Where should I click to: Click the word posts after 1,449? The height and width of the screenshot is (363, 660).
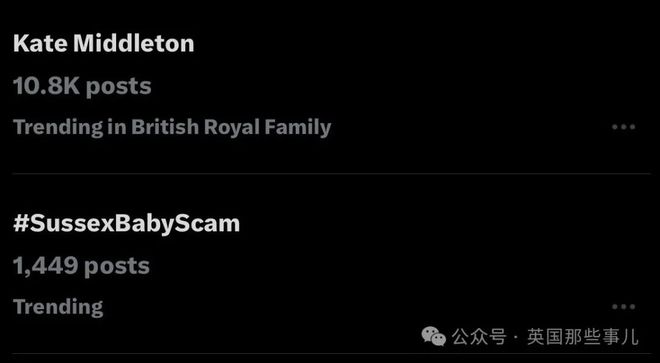(117, 267)
